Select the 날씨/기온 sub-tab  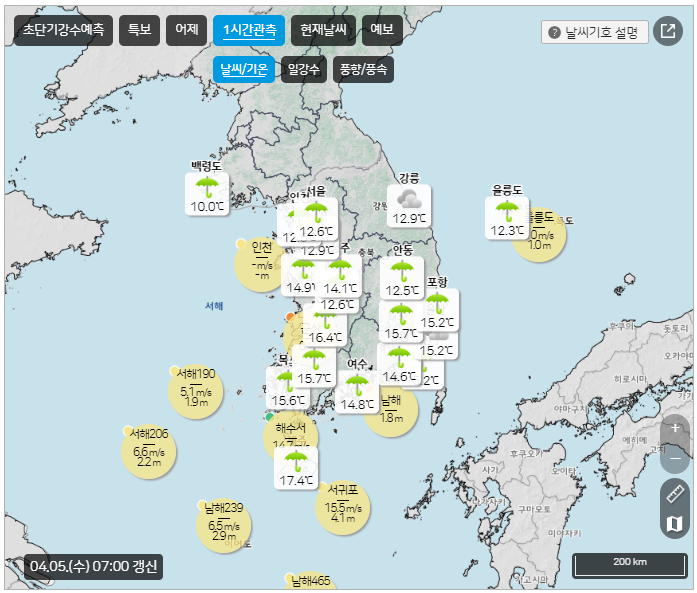tap(244, 69)
